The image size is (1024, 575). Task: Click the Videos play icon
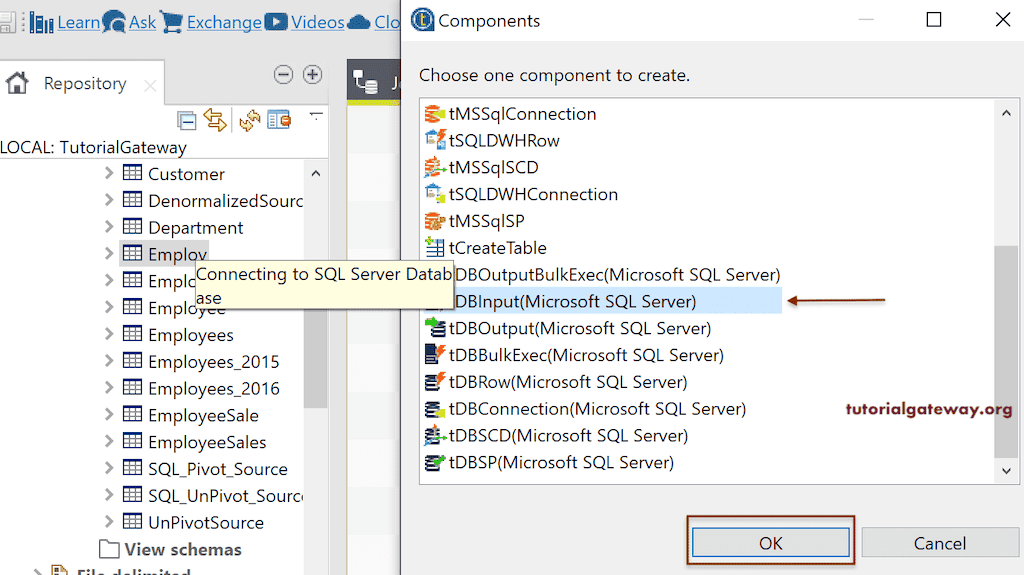(276, 22)
